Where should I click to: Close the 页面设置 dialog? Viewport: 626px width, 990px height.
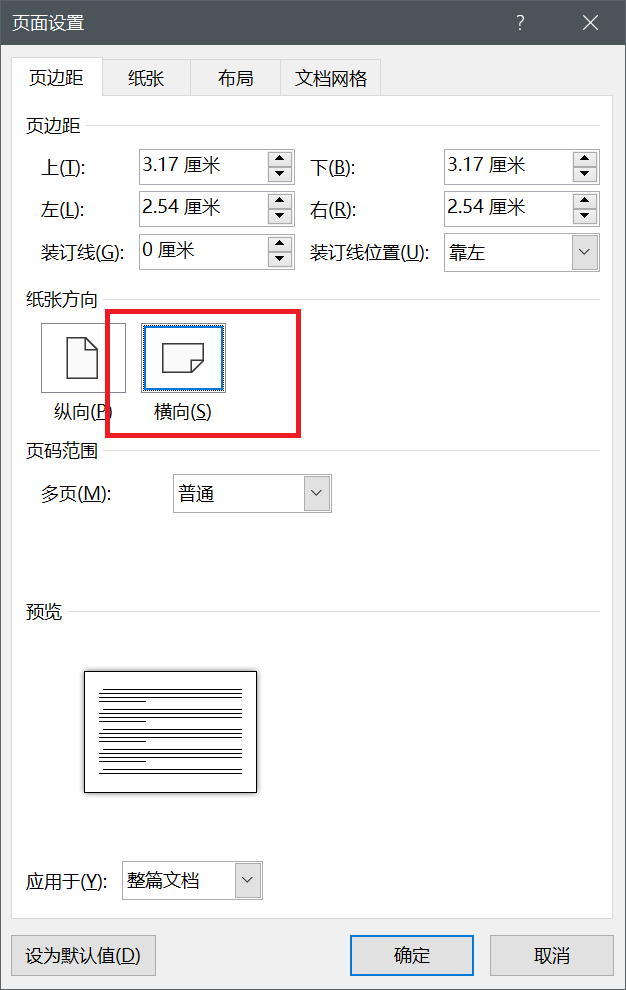590,23
